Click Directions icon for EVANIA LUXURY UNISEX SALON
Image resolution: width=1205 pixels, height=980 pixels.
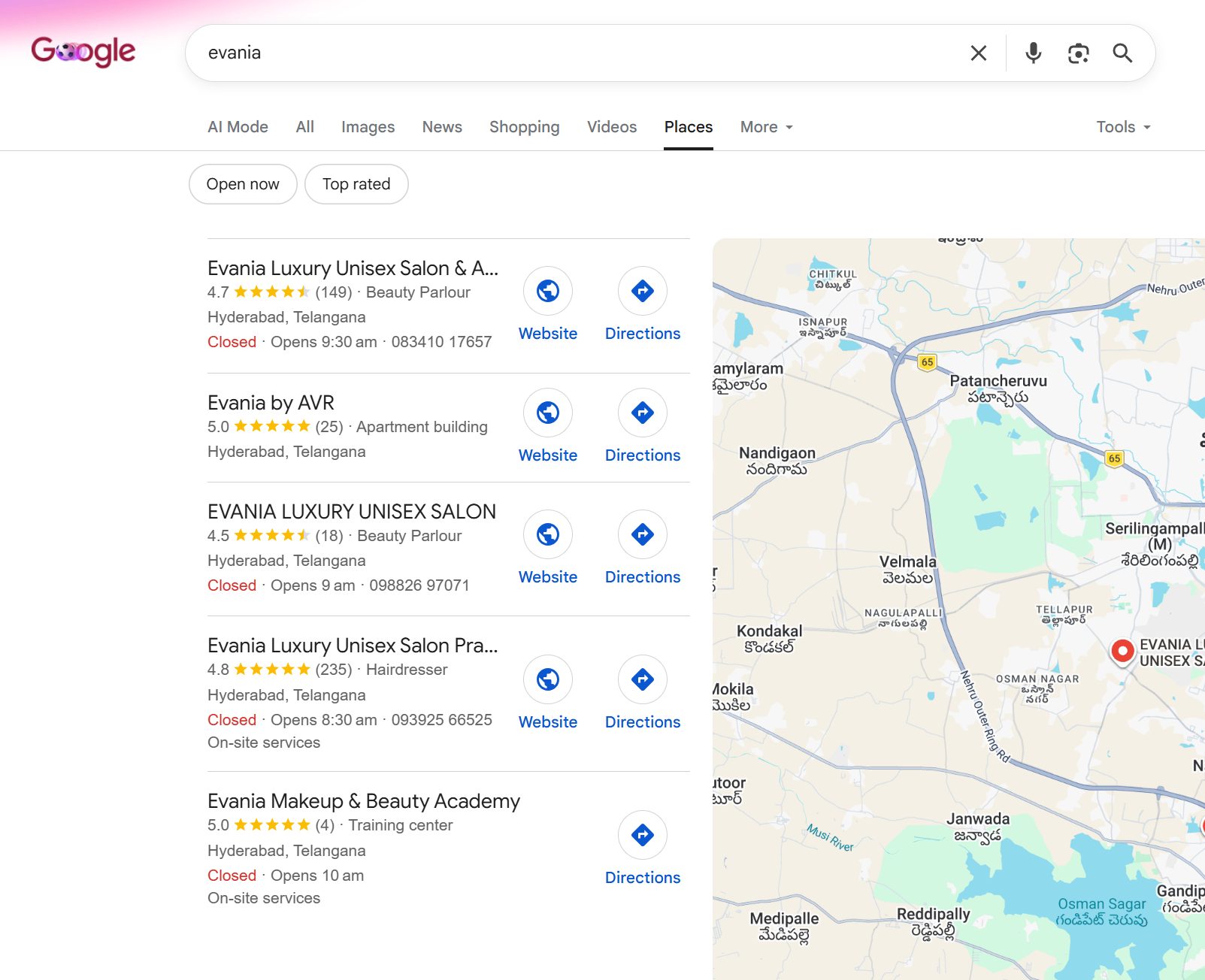[643, 534]
